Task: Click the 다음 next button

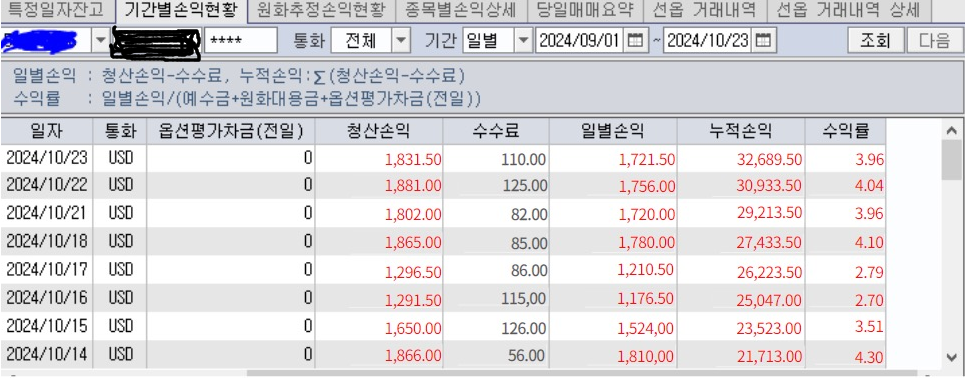Action: [934, 41]
